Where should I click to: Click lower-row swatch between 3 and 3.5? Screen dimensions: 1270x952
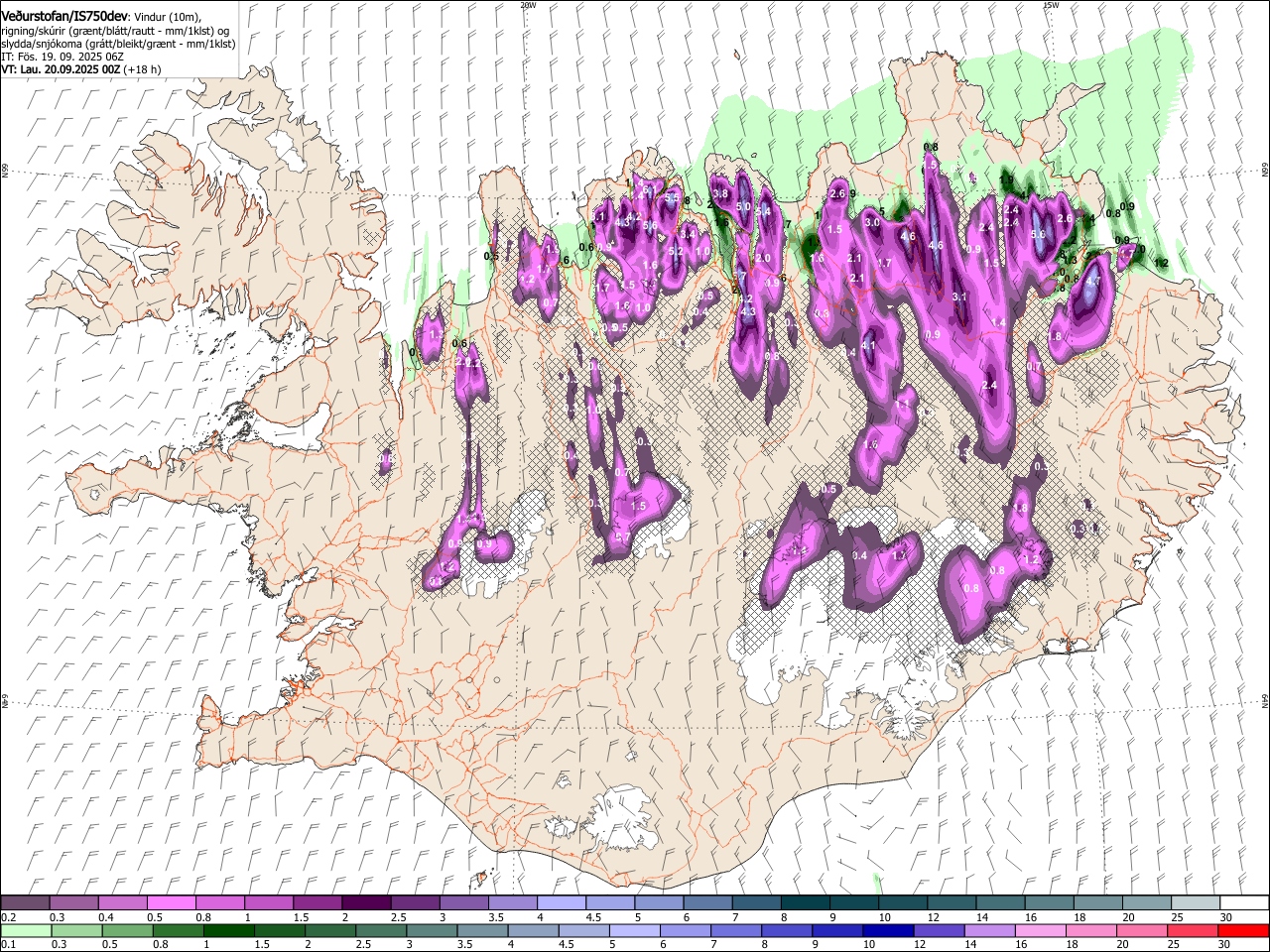[432, 930]
